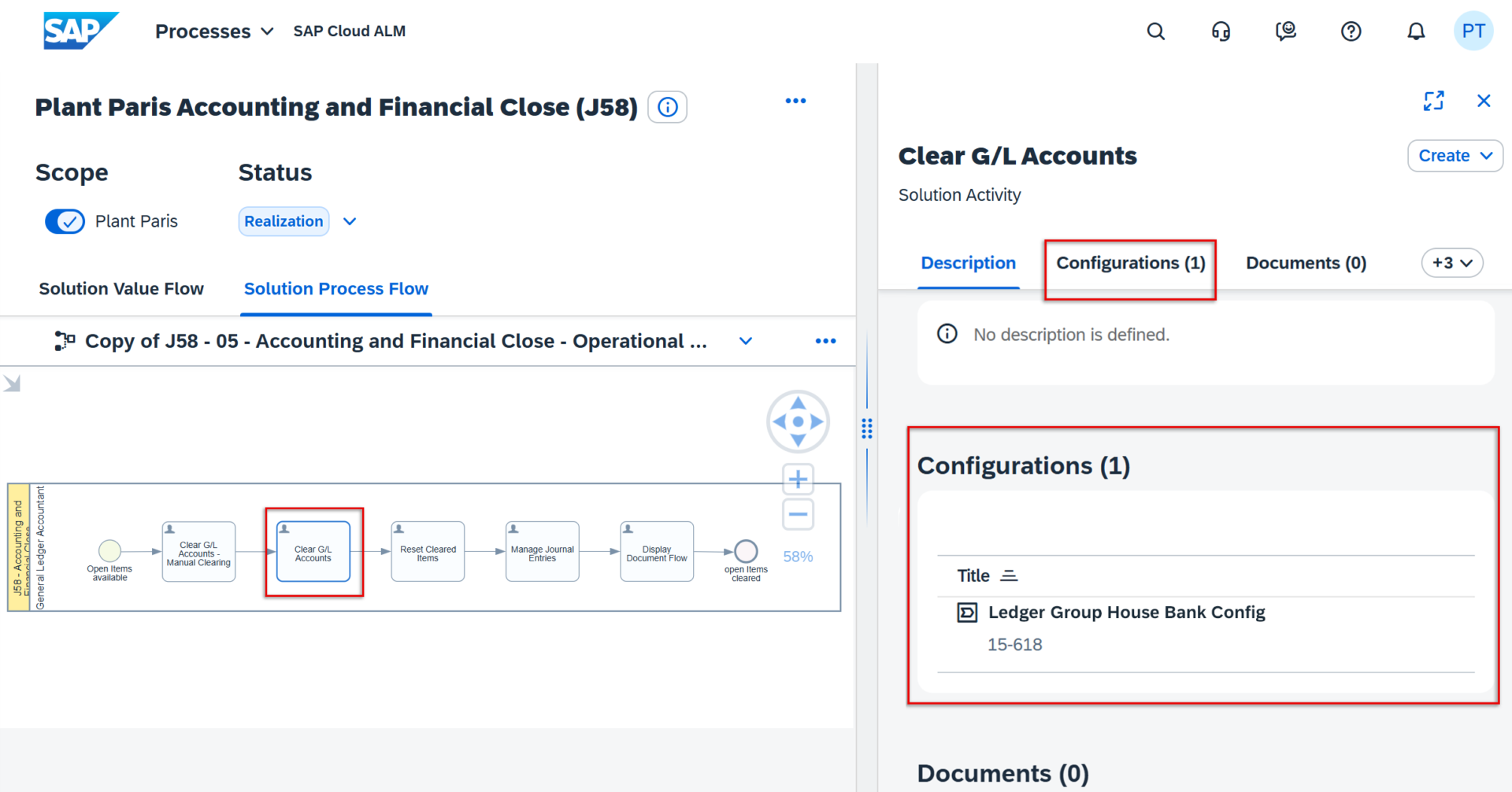Click the search magnifier icon
Image resolution: width=1512 pixels, height=792 pixels.
click(1155, 31)
